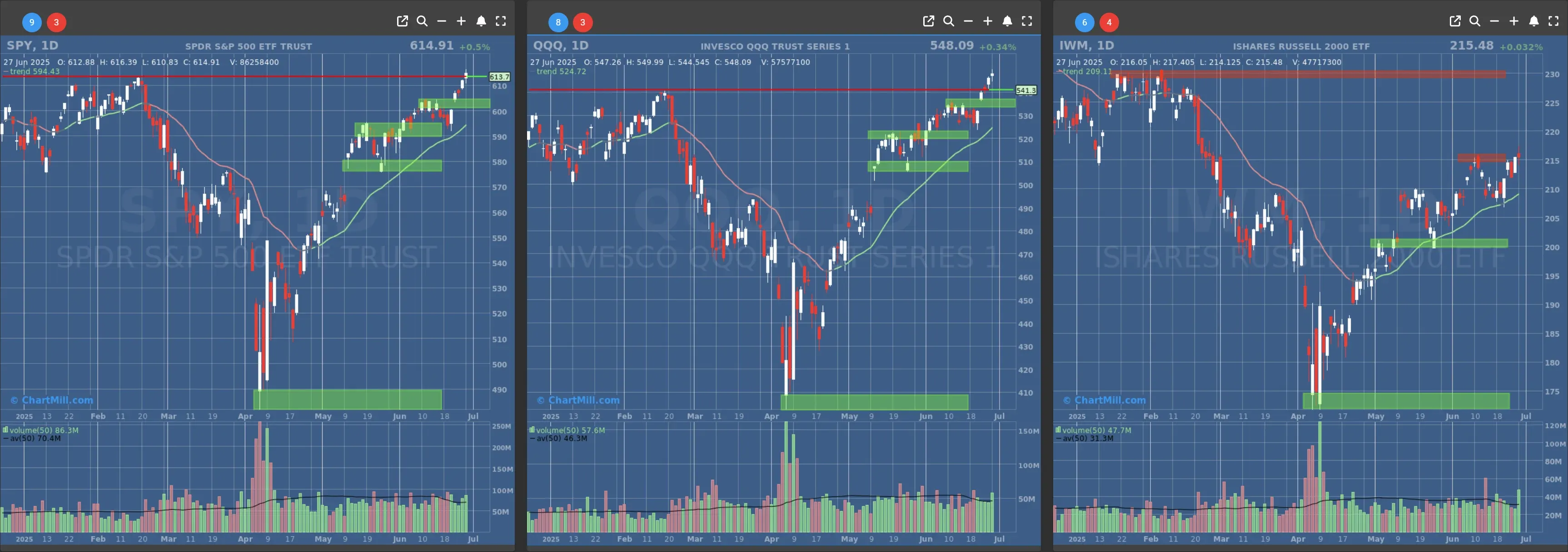
Task: Click QQQ volume(50) 57.6M legend
Action: pos(567,430)
